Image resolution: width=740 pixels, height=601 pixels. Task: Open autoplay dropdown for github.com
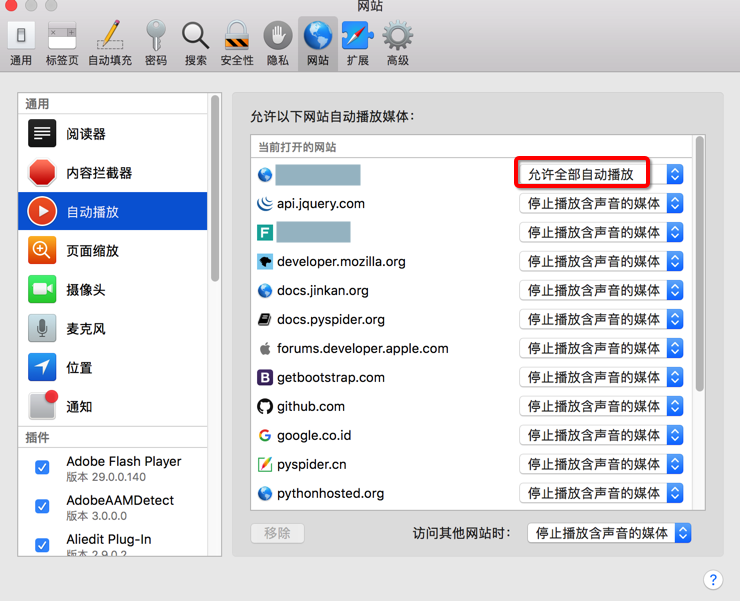601,406
